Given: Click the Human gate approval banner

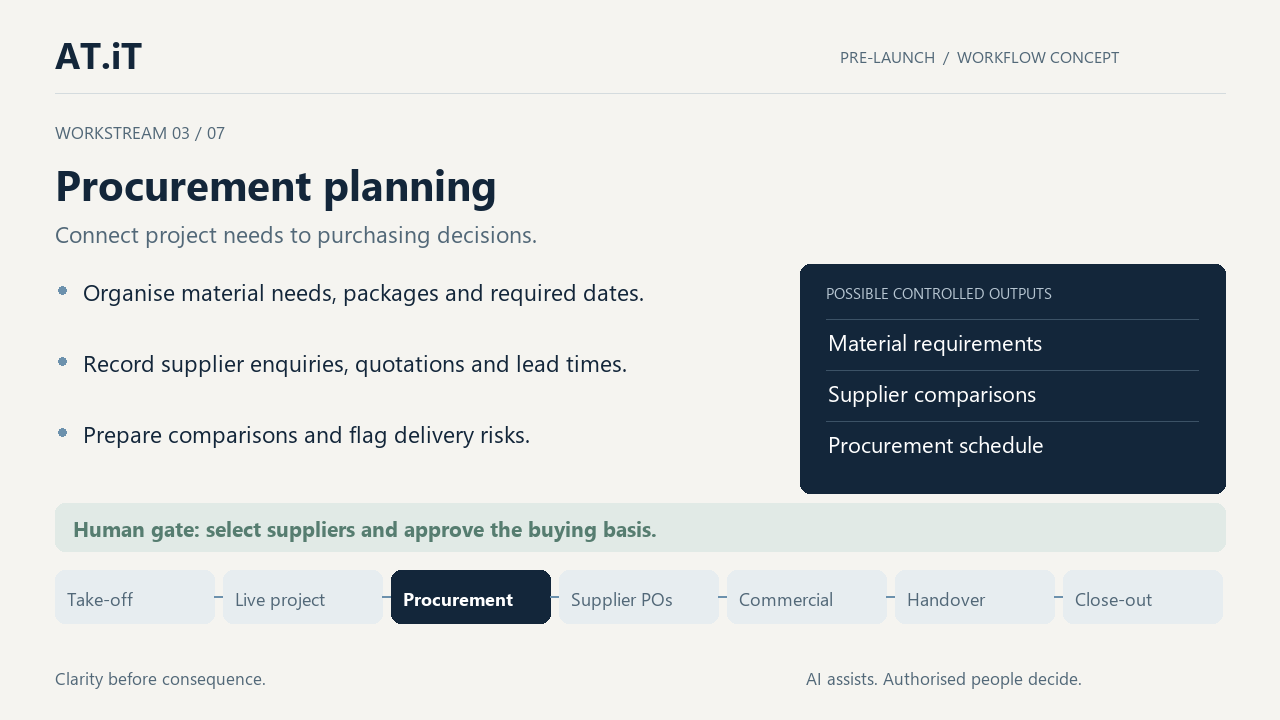Looking at the screenshot, I should (640, 528).
